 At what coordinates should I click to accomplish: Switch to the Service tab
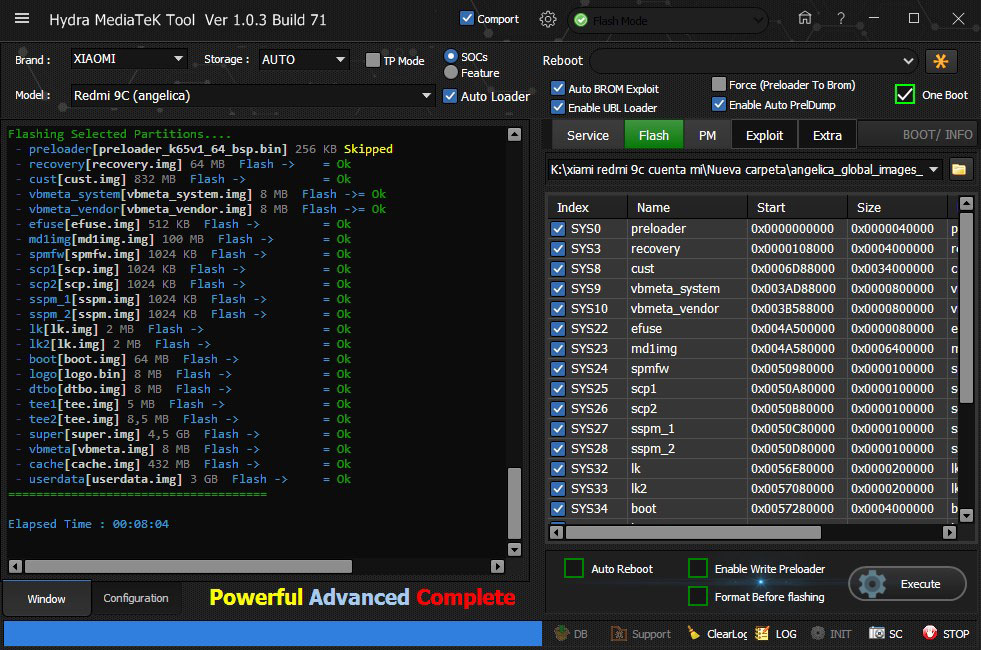pos(587,135)
